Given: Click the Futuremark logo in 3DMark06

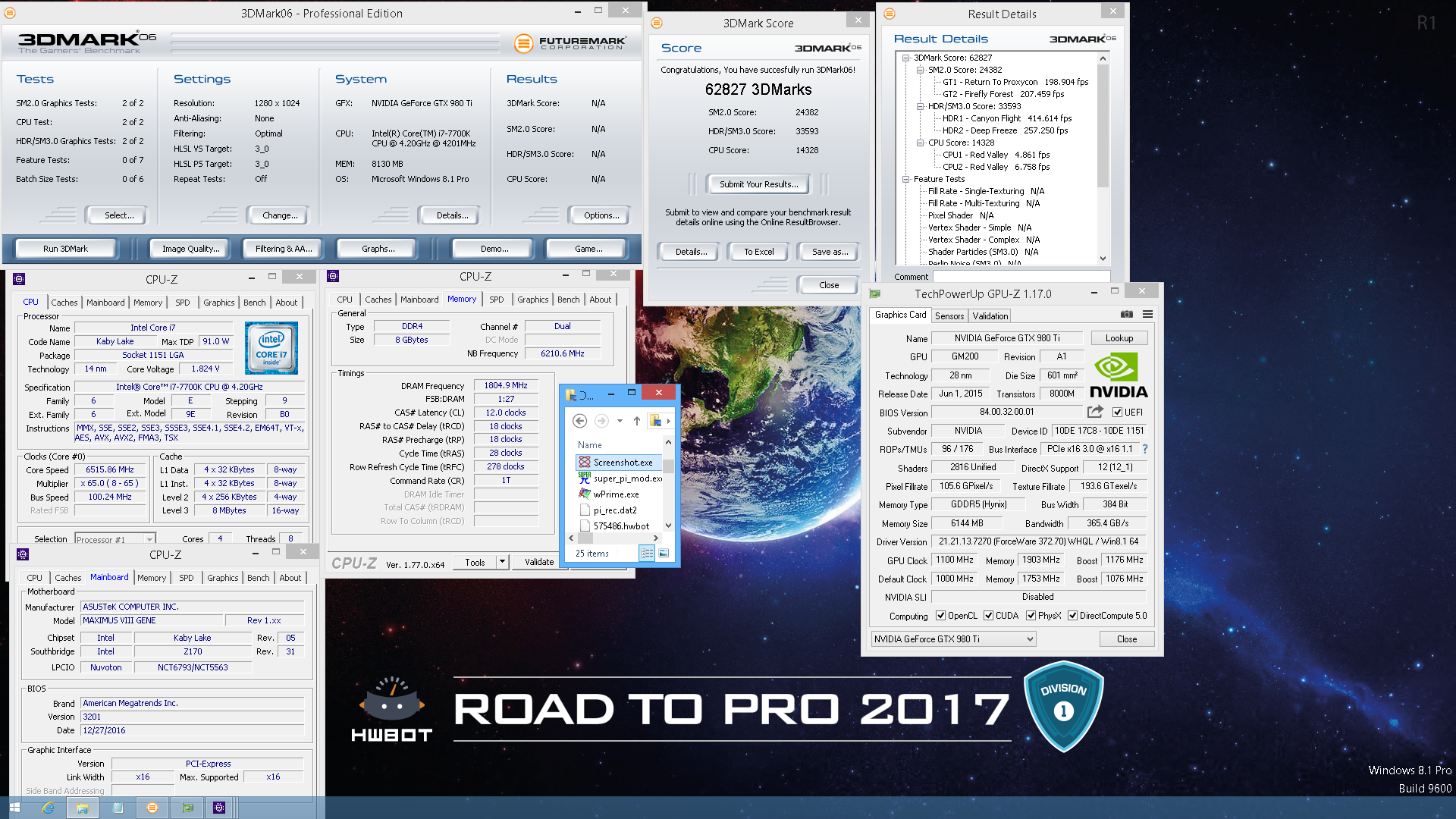Looking at the screenshot, I should pyautogui.click(x=570, y=43).
